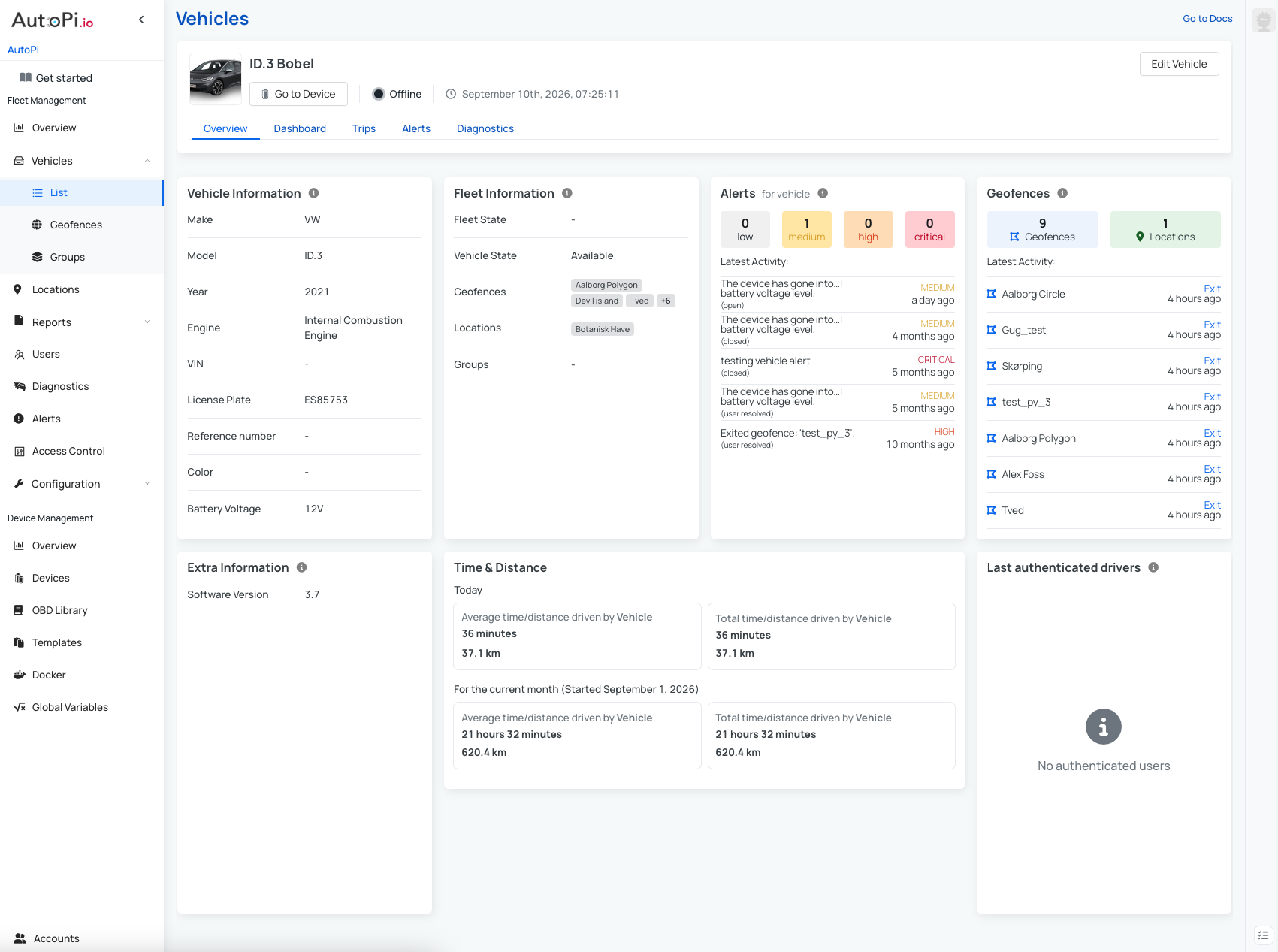Click the Fleet Overview chart icon
This screenshot has height=952, width=1278.
19,128
